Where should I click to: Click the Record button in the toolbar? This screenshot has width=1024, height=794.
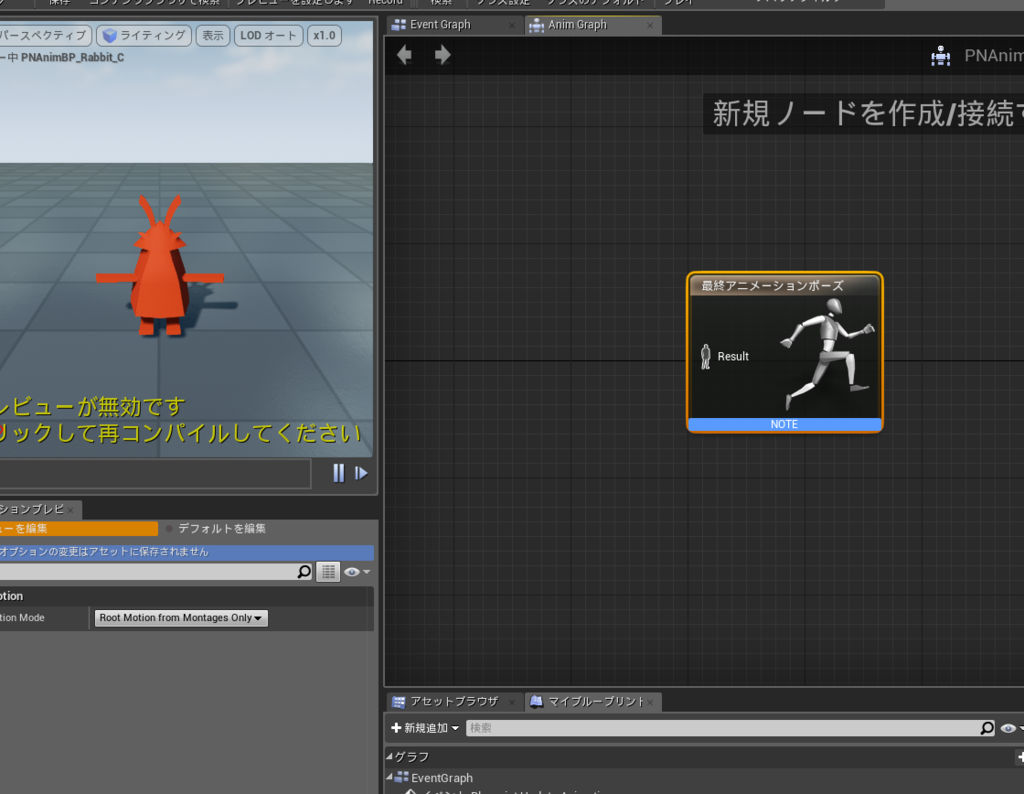[385, 3]
